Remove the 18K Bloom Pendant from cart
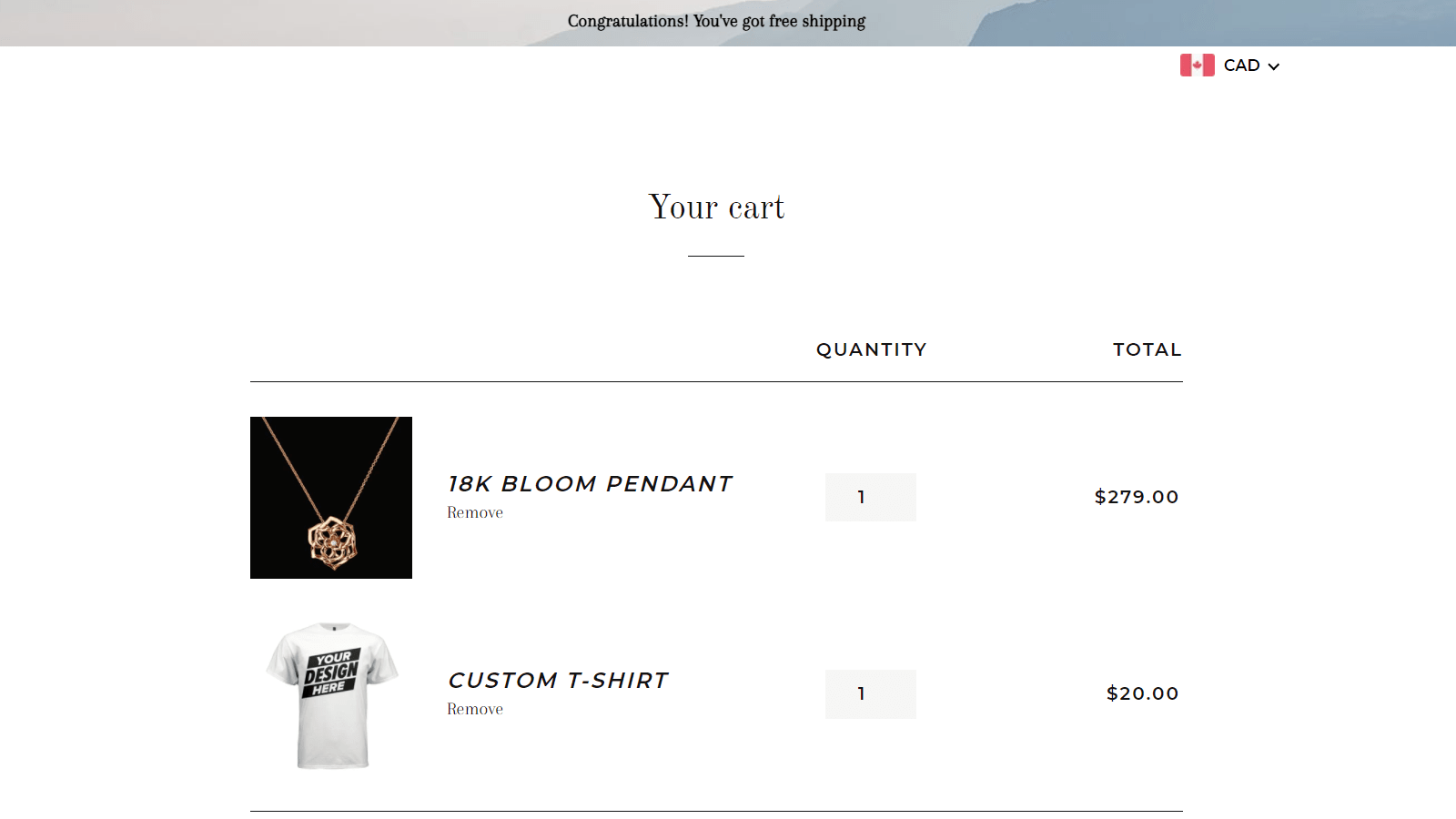1456x819 pixels. point(474,512)
